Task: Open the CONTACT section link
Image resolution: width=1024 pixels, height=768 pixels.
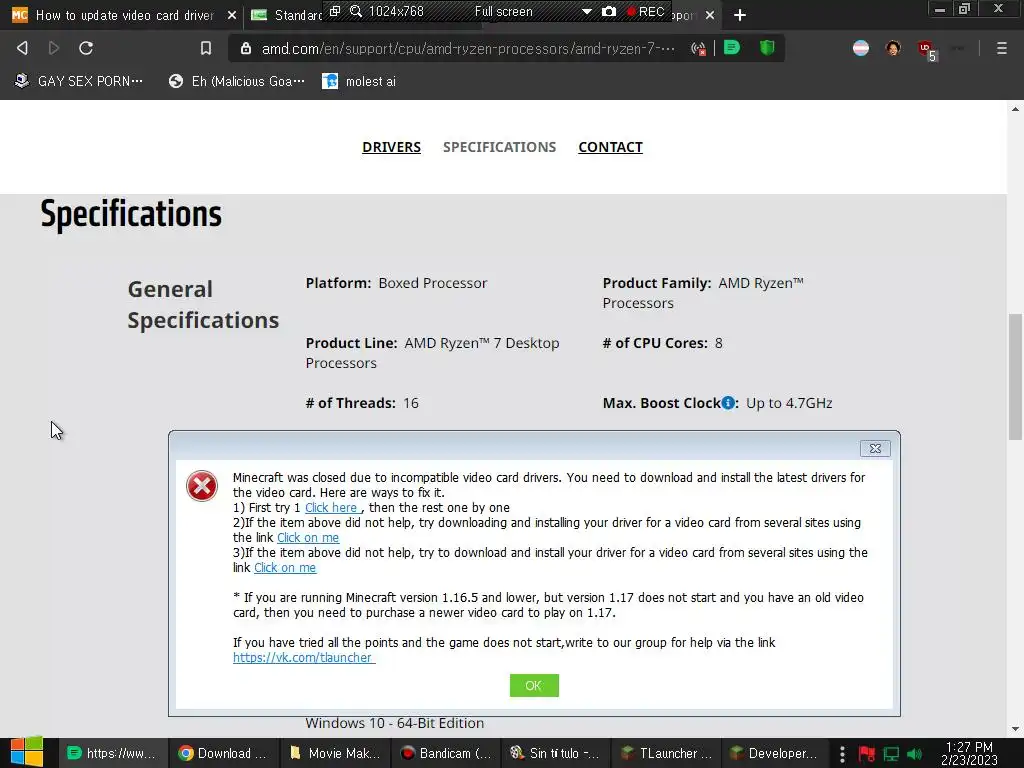Action: [611, 147]
